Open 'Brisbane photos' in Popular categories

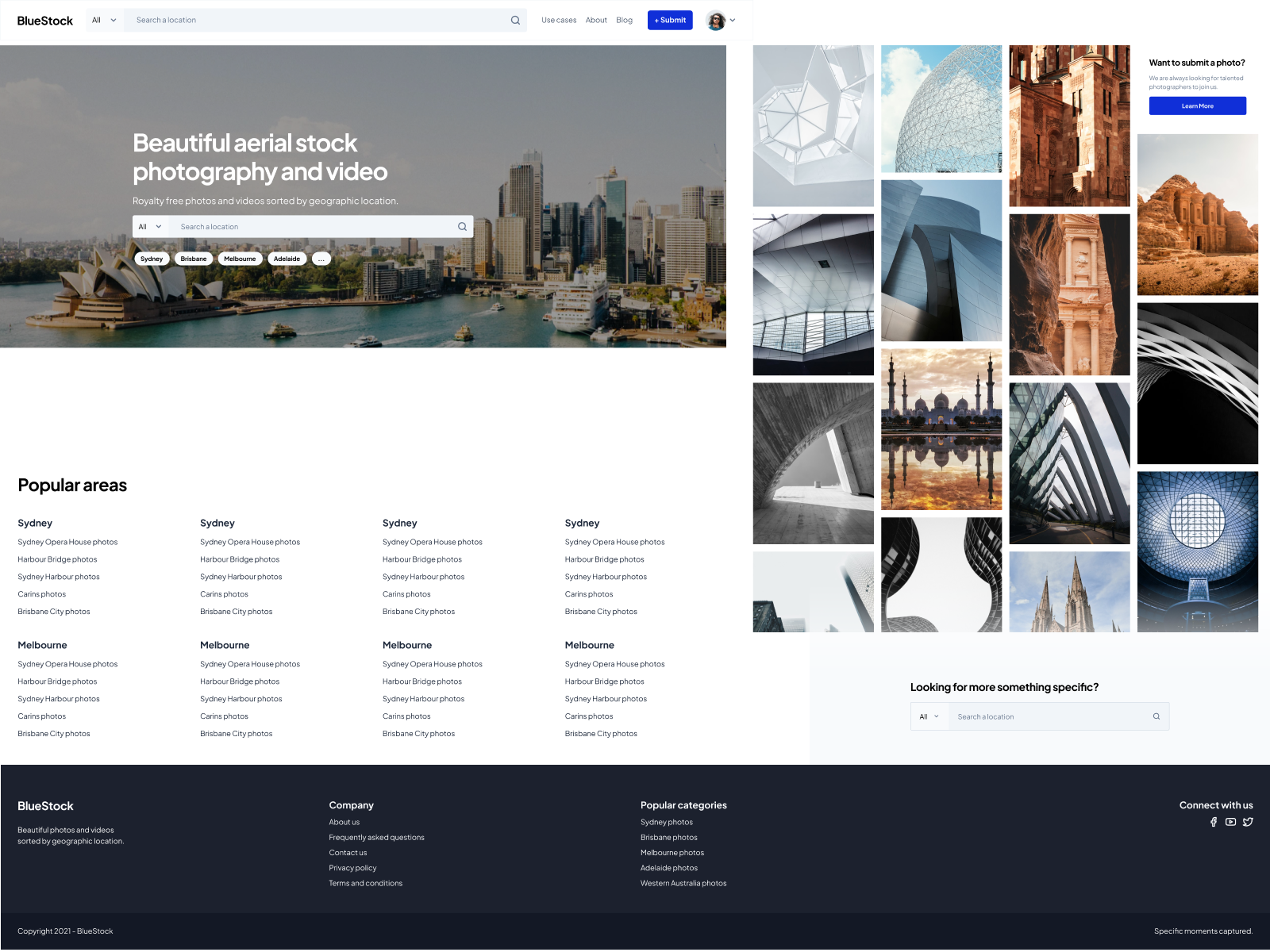pyautogui.click(x=669, y=838)
